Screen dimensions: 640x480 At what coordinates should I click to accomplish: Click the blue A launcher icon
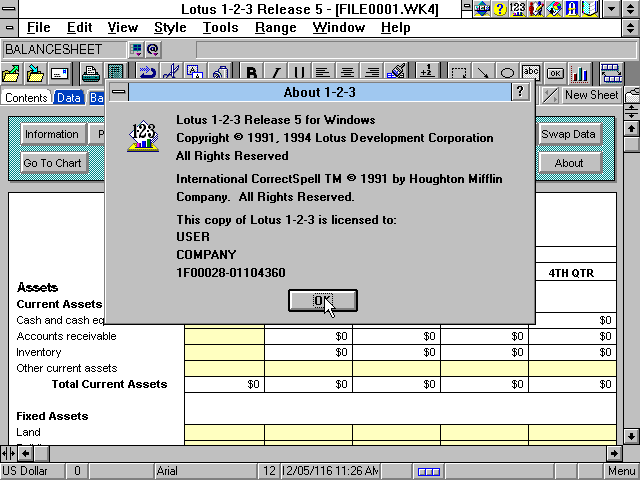click(572, 9)
